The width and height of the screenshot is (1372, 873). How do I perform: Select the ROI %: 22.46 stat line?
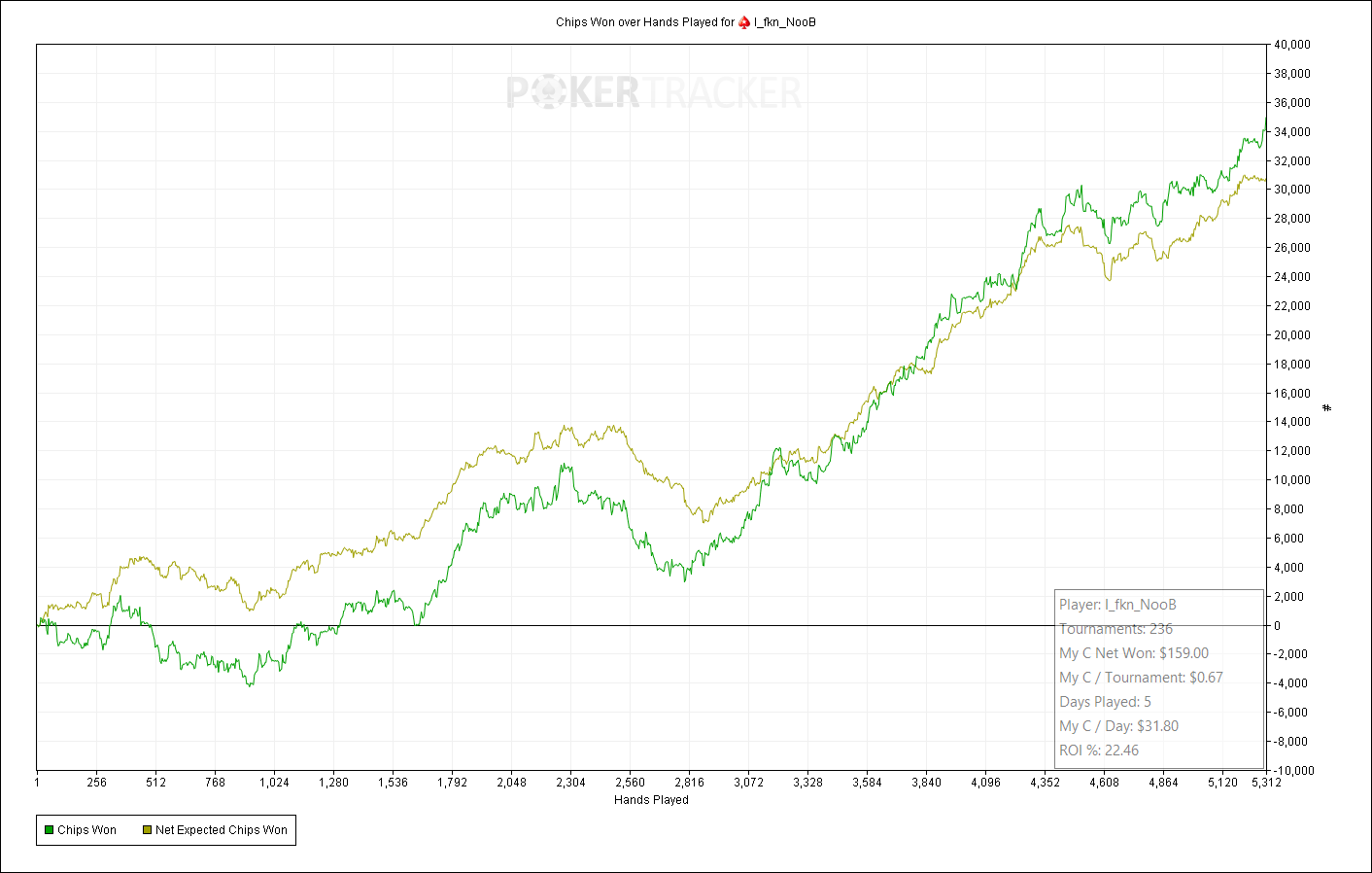click(x=1099, y=750)
